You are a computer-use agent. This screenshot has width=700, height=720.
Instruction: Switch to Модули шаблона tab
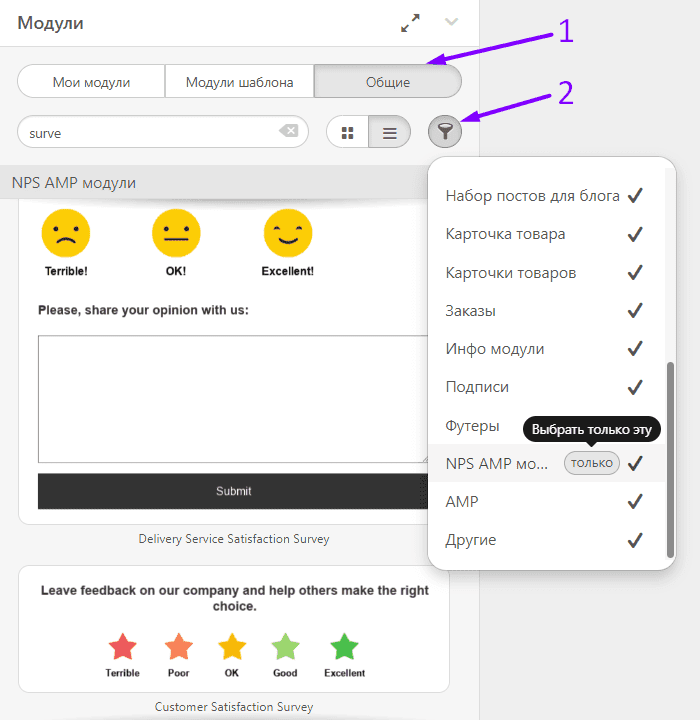click(239, 82)
